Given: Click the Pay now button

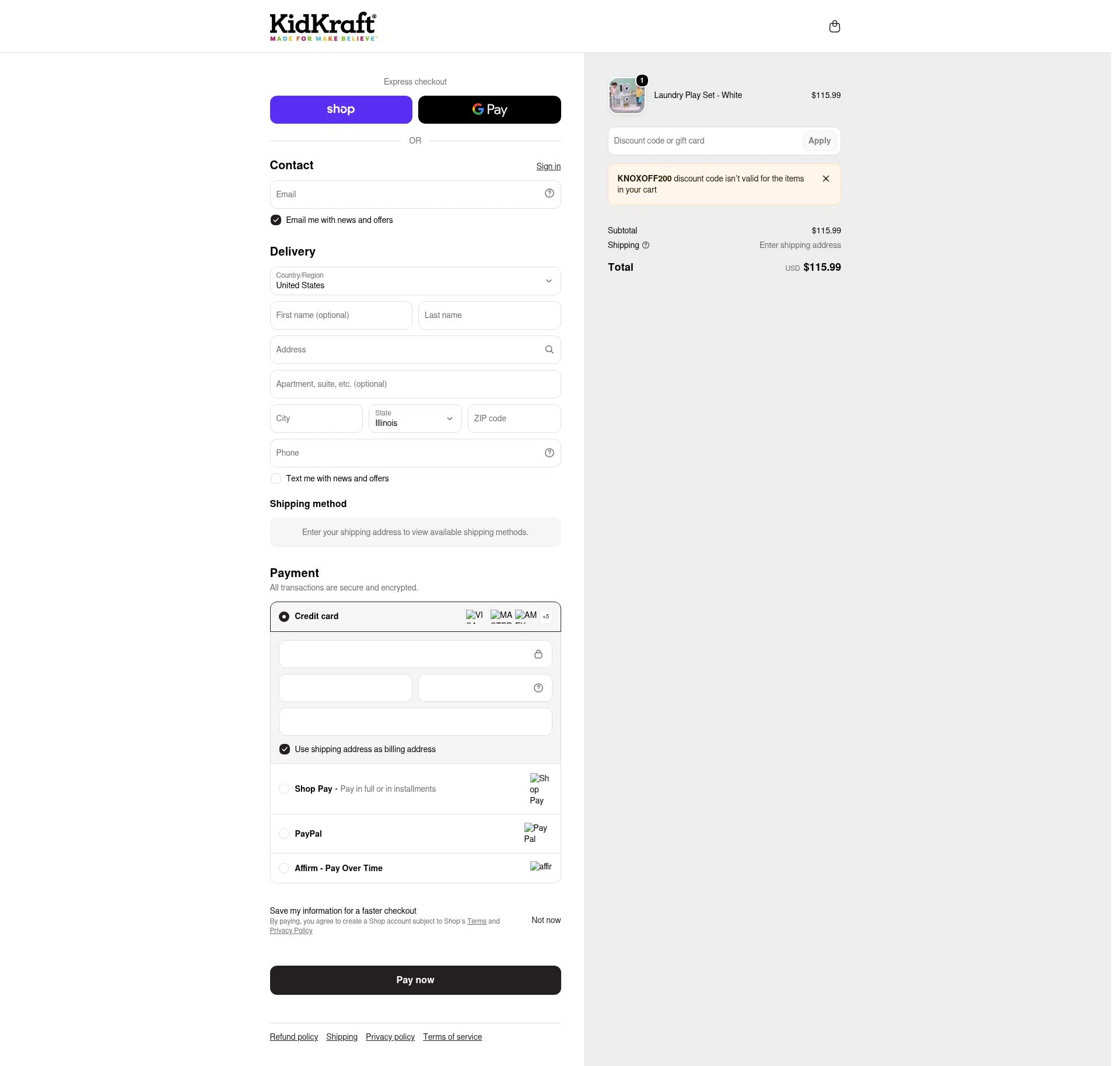Looking at the screenshot, I should click(415, 980).
